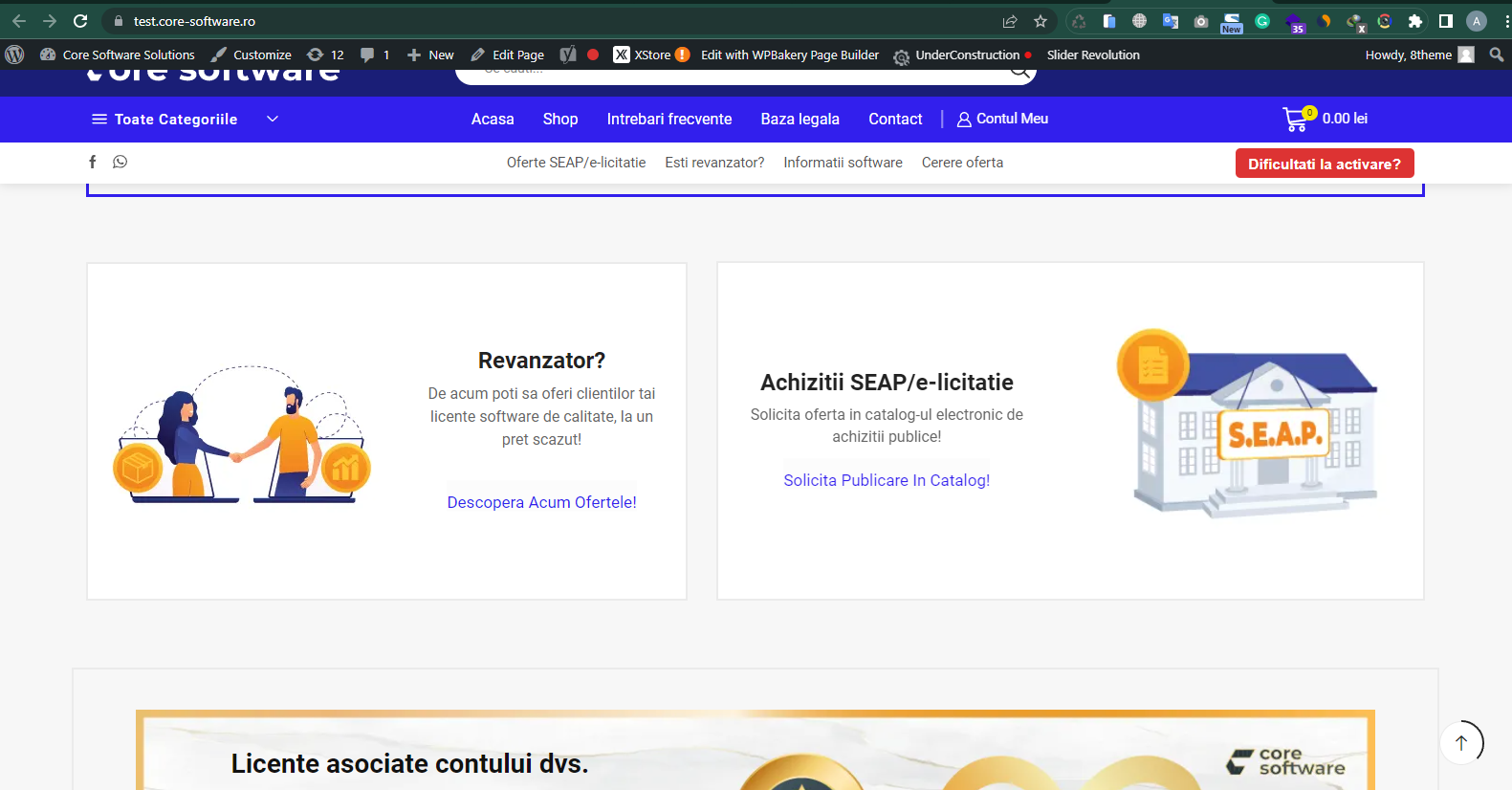Toggle the browser side panel
1512x790 pixels.
pos(1446,21)
